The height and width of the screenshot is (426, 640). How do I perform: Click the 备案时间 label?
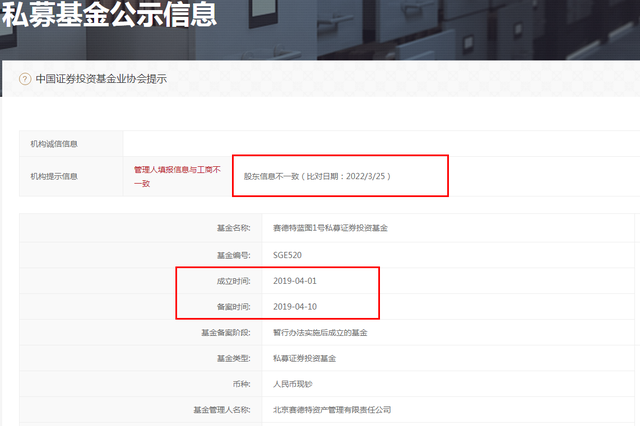click(233, 306)
